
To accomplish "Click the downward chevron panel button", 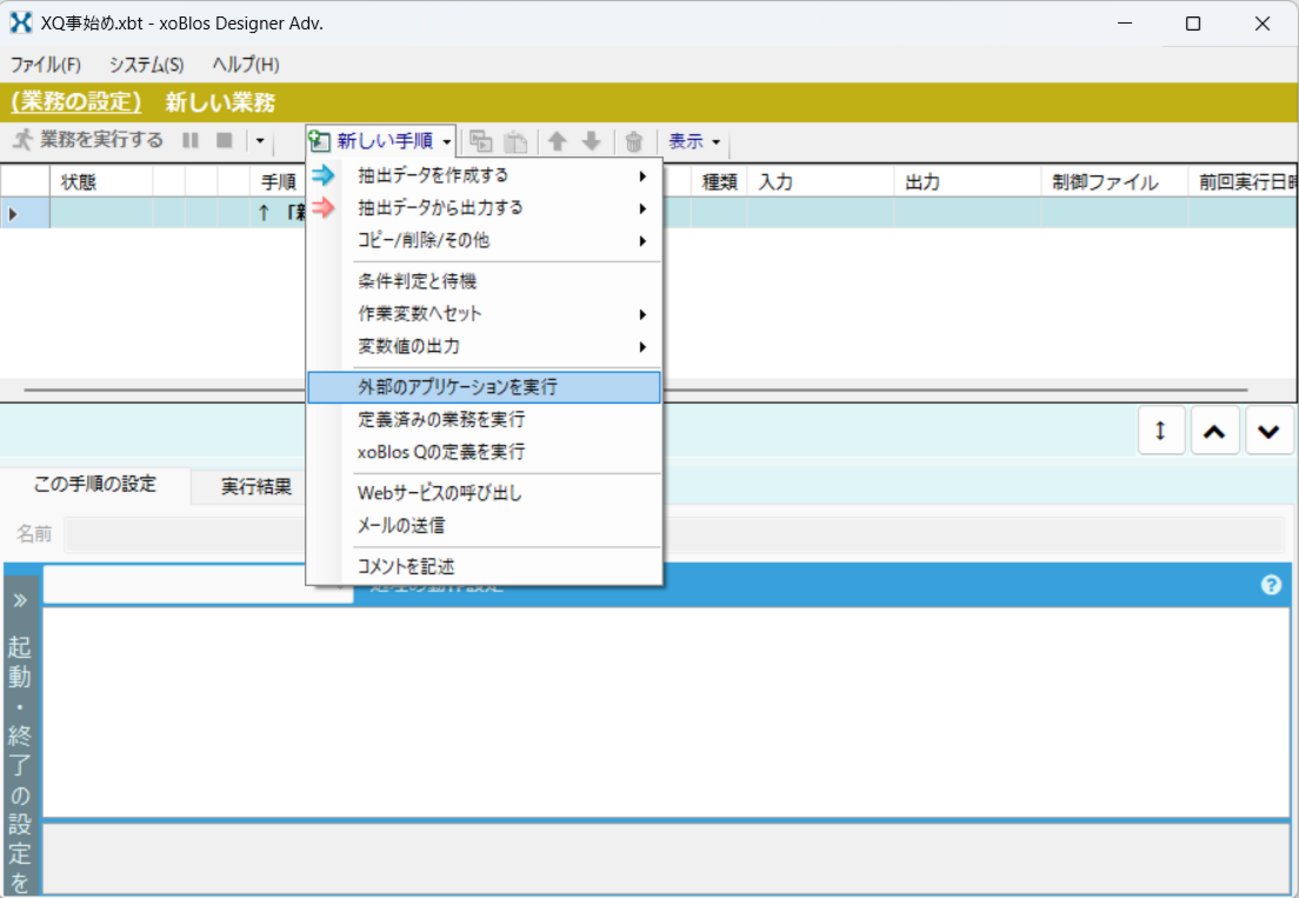I will 1269,430.
